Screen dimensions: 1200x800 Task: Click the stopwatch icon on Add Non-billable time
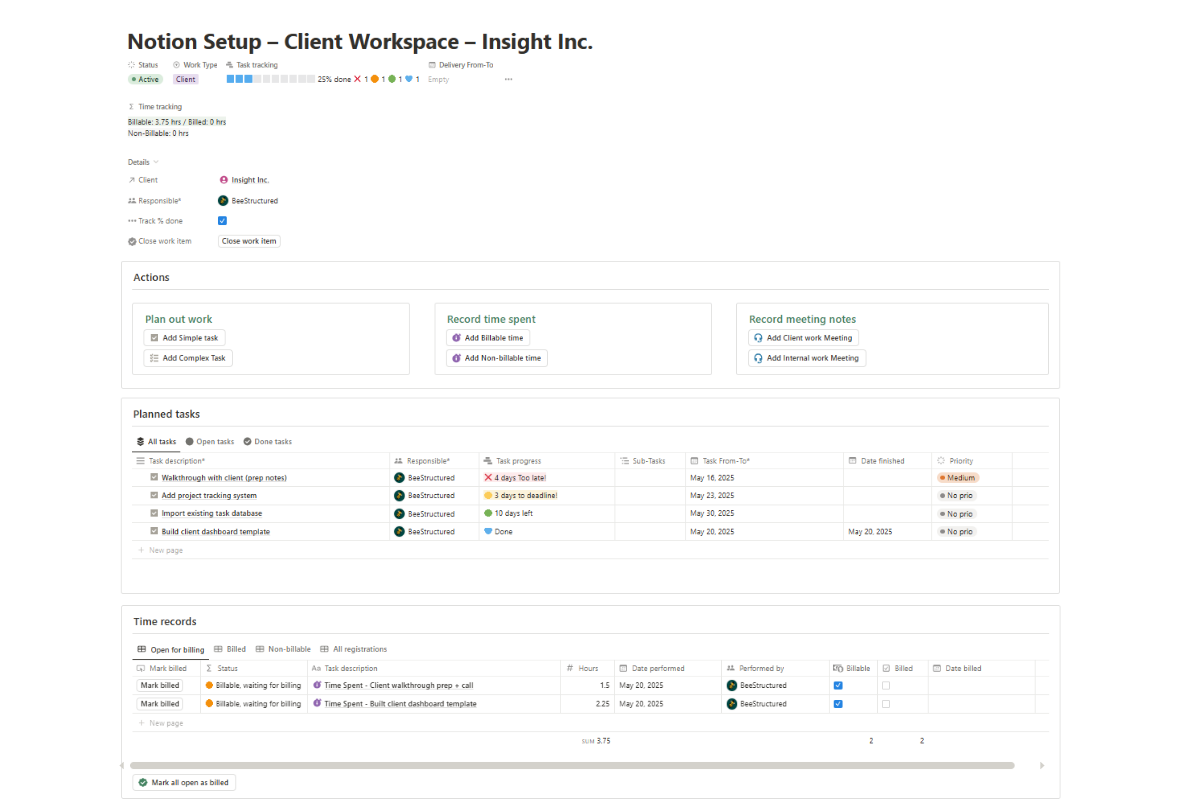click(456, 358)
